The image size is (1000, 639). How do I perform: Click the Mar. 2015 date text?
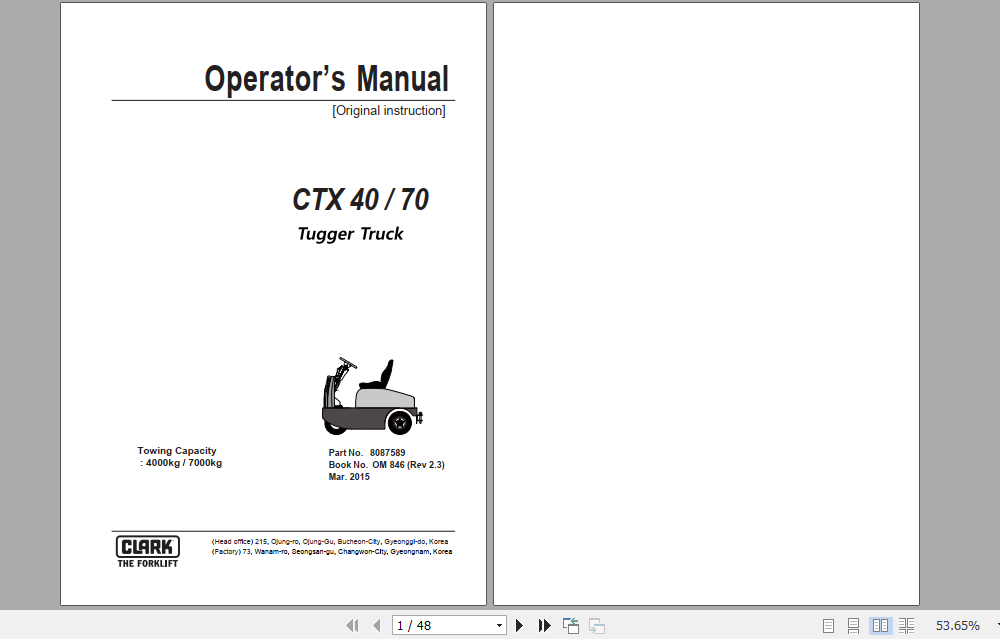(349, 476)
